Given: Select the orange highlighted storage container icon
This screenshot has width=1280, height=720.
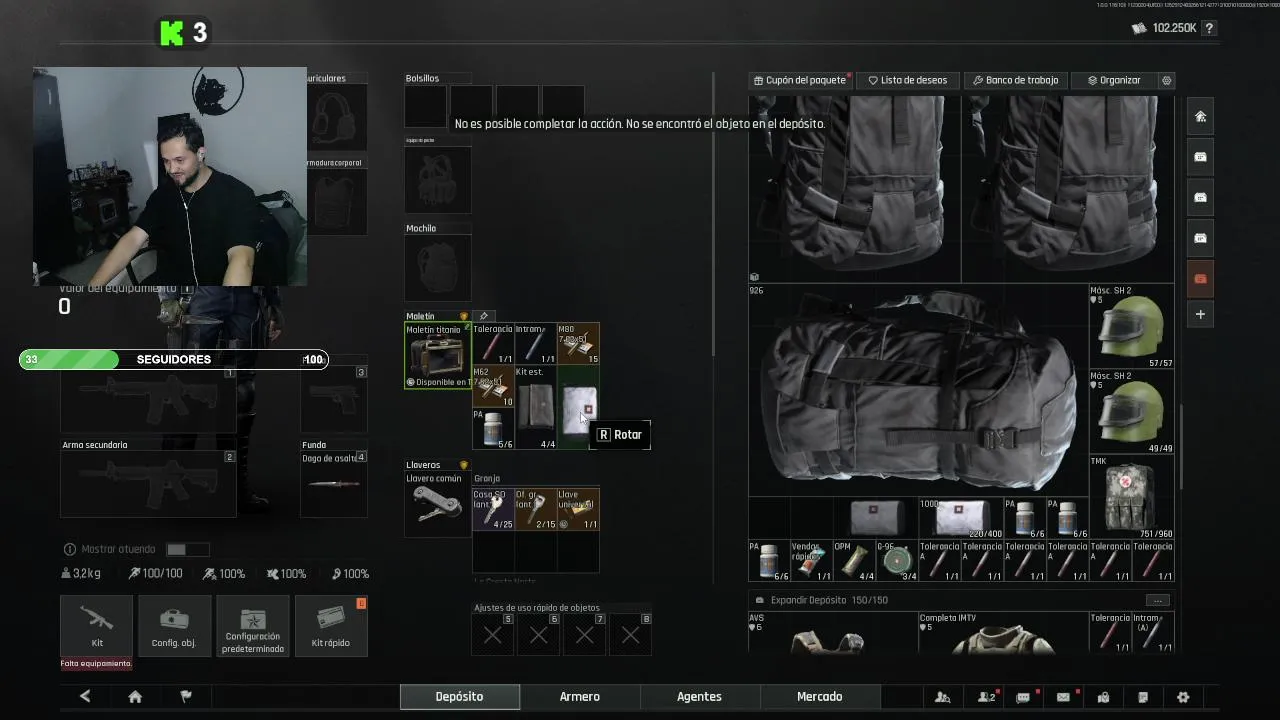Looking at the screenshot, I should click(1201, 278).
